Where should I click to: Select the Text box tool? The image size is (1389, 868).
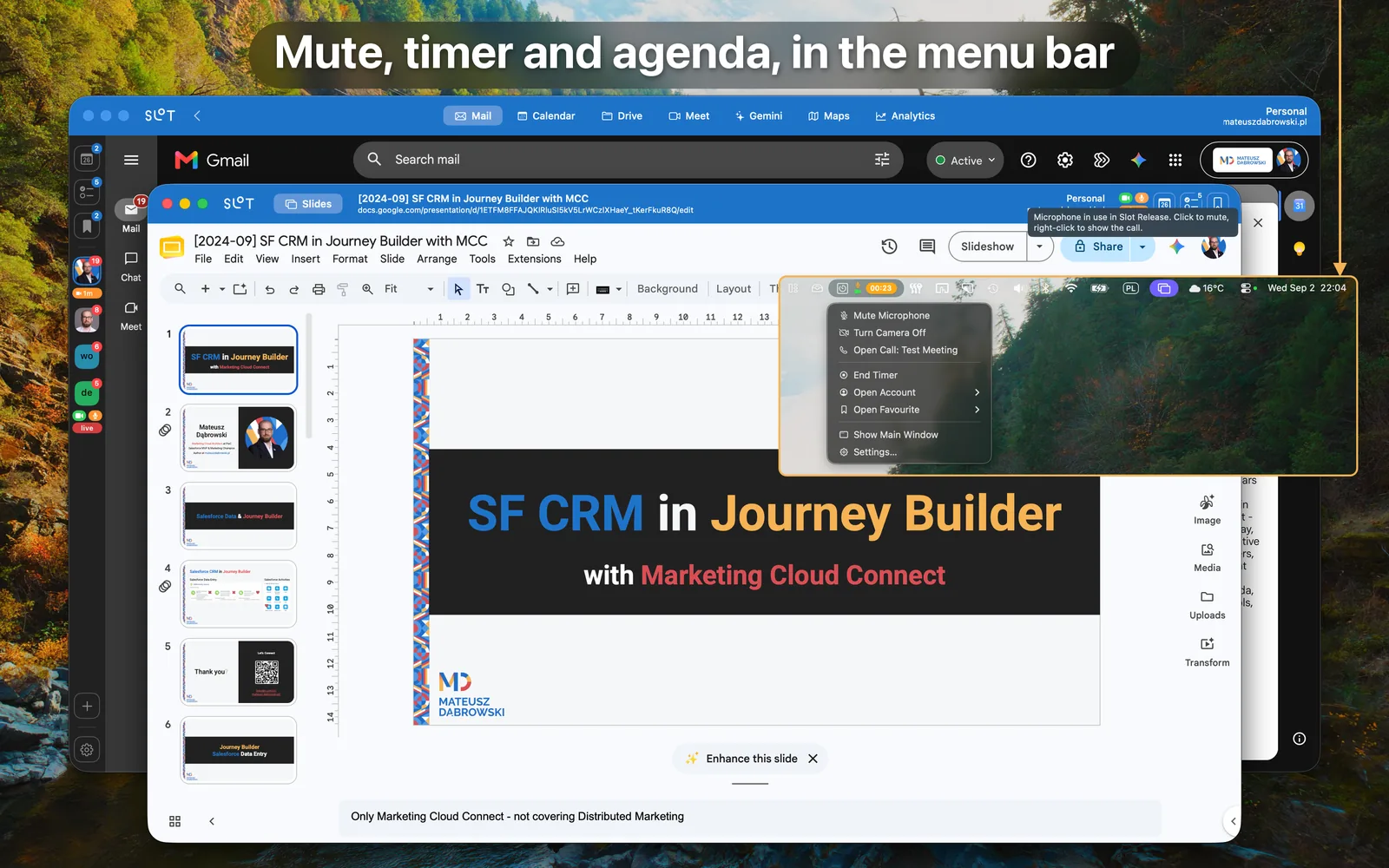[483, 289]
